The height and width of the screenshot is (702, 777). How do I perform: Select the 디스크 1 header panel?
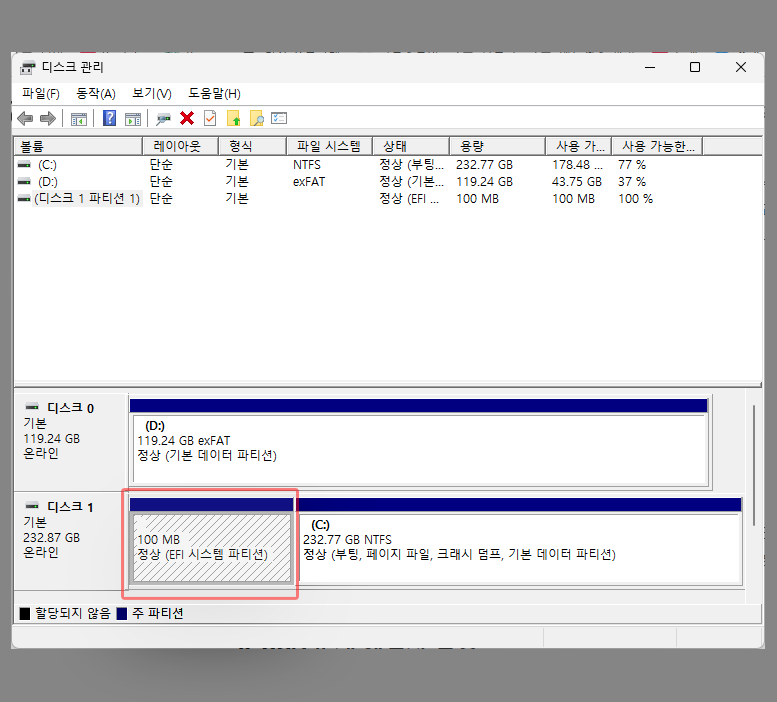[71, 541]
